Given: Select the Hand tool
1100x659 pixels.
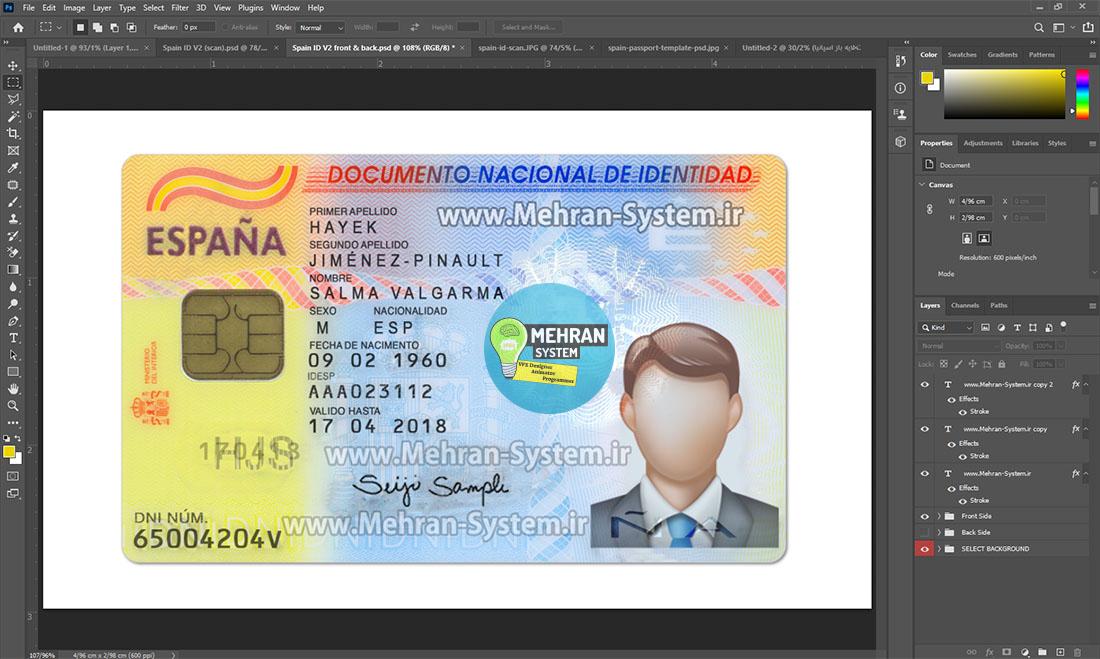Looking at the screenshot, I should click(13, 388).
